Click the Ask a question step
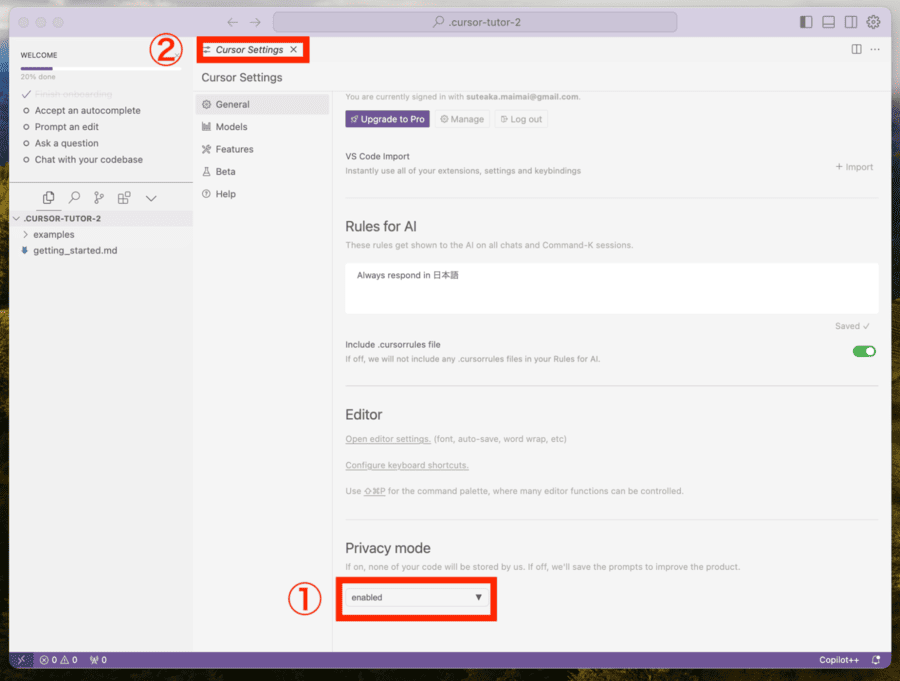Screen dimensions: 900x681 pos(67,143)
